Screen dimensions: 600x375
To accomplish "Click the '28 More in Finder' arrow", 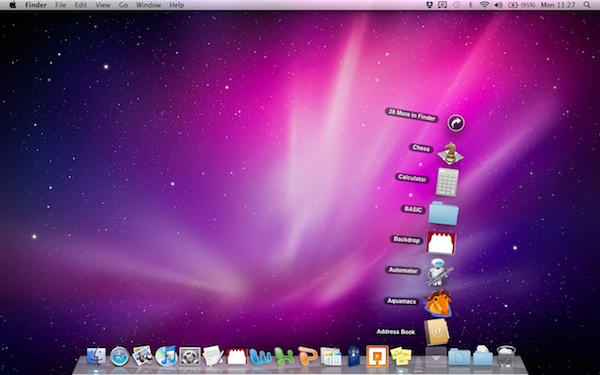I will tap(456, 123).
